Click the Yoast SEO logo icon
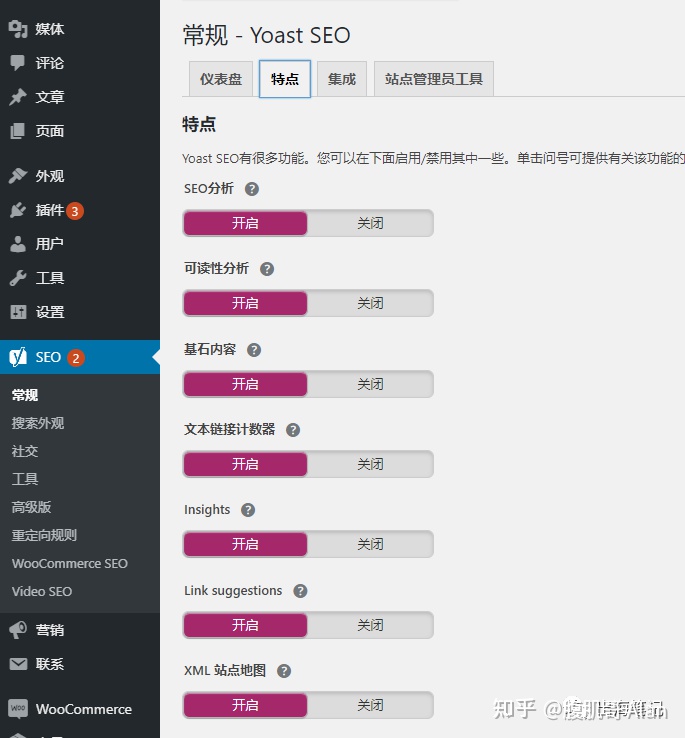Image resolution: width=685 pixels, height=738 pixels. pyautogui.click(x=18, y=357)
